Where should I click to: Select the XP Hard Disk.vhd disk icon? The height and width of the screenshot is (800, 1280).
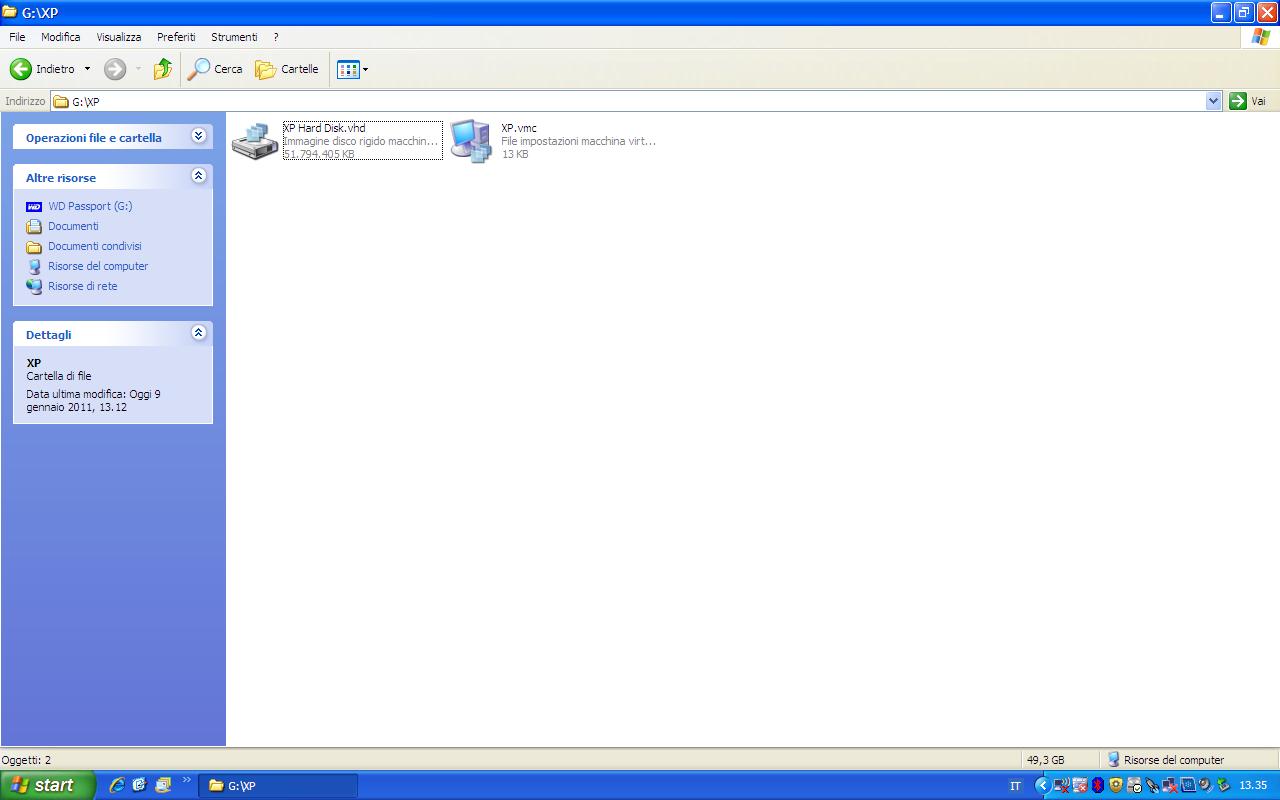click(x=255, y=141)
